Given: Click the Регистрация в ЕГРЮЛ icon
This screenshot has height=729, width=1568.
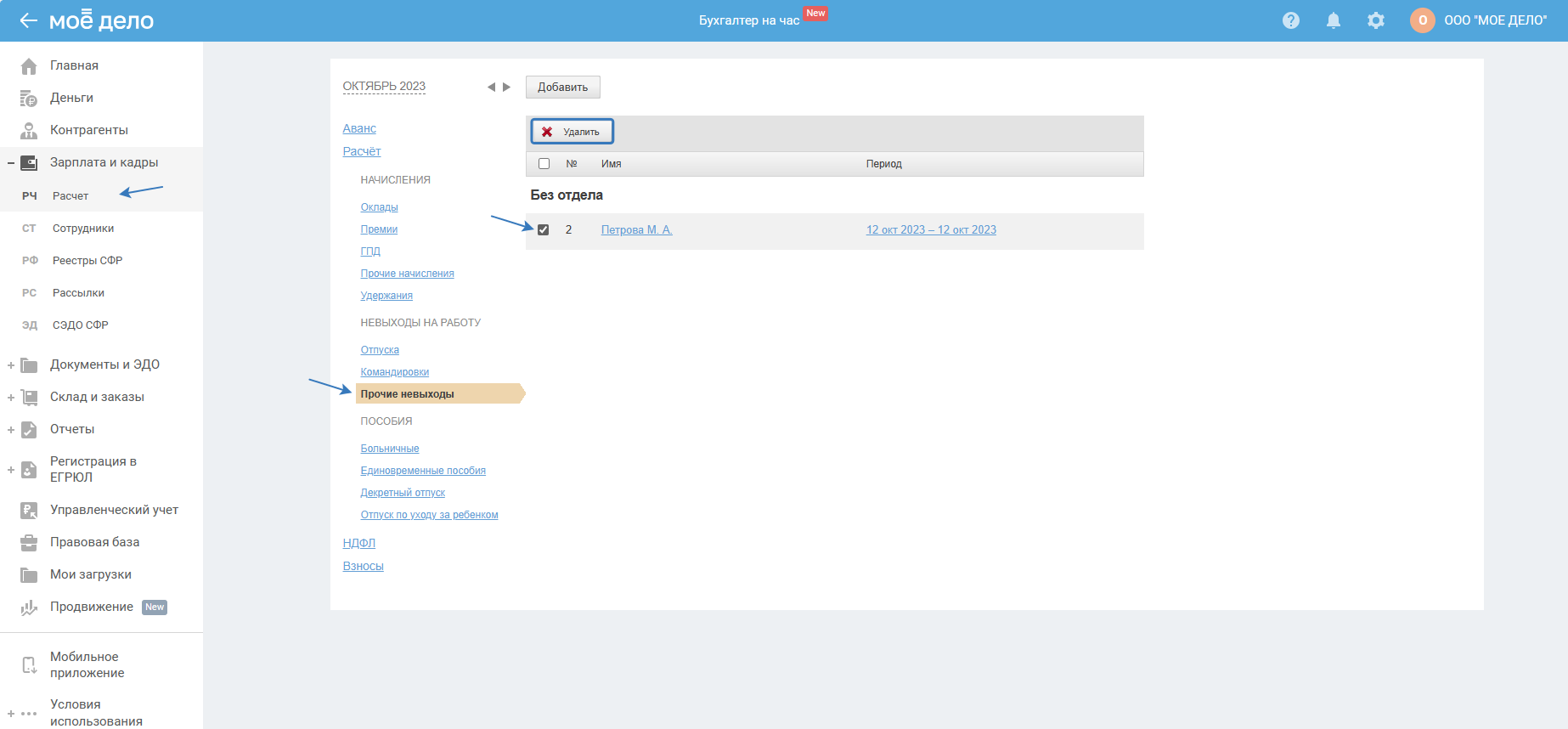Looking at the screenshot, I should (x=29, y=470).
